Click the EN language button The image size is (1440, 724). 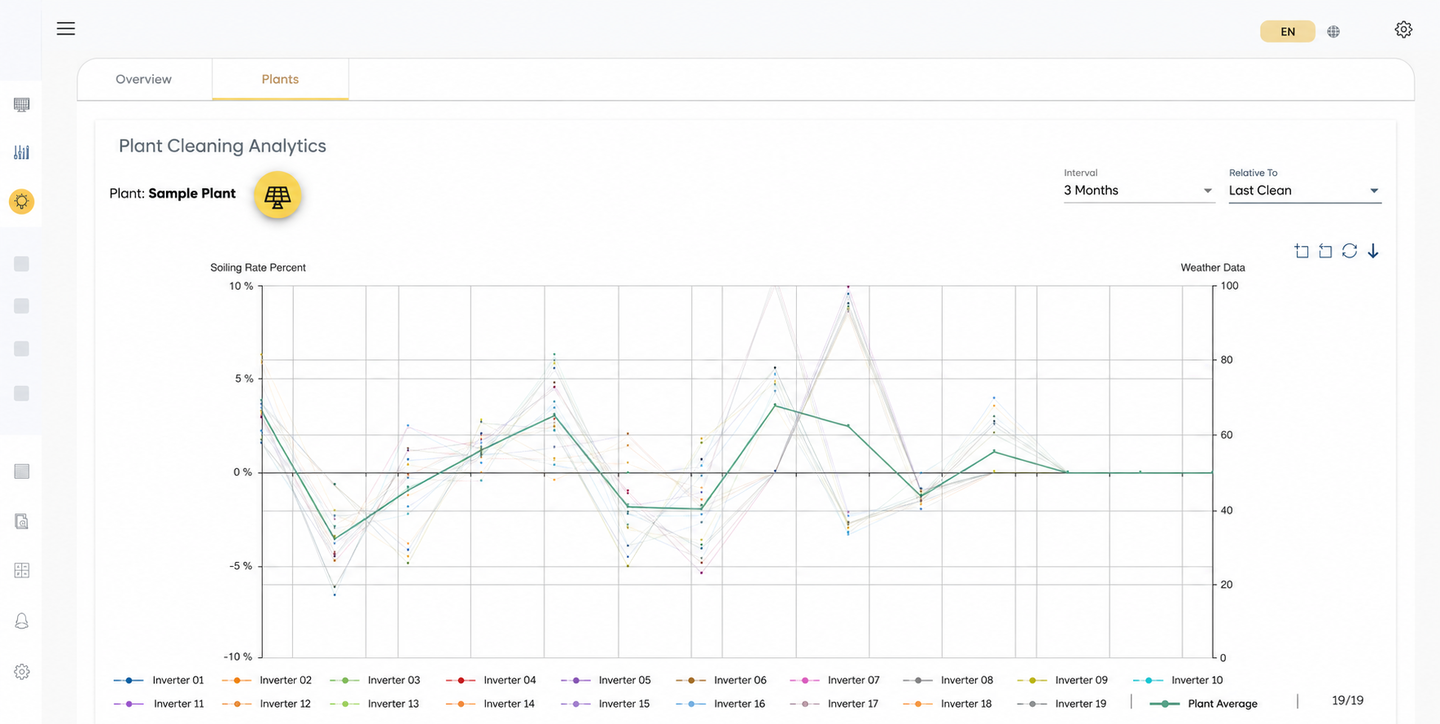[x=1288, y=32]
